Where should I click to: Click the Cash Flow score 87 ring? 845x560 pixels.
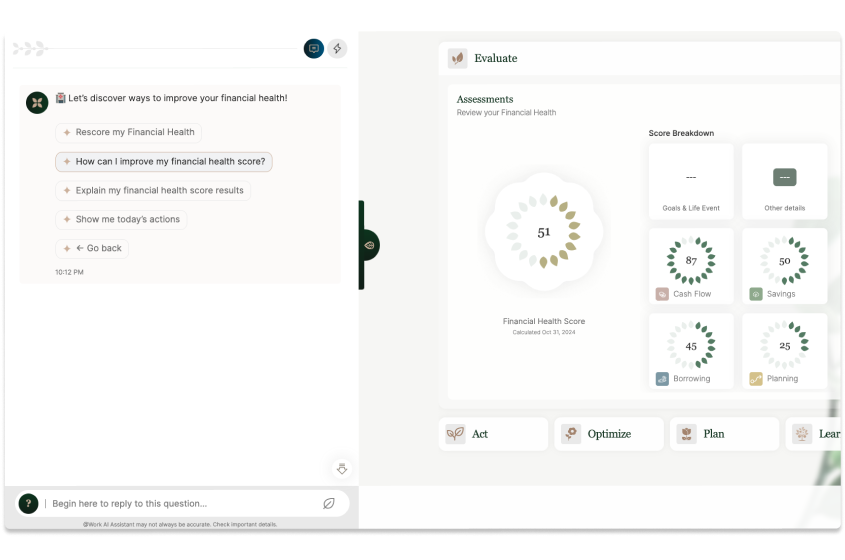691,260
